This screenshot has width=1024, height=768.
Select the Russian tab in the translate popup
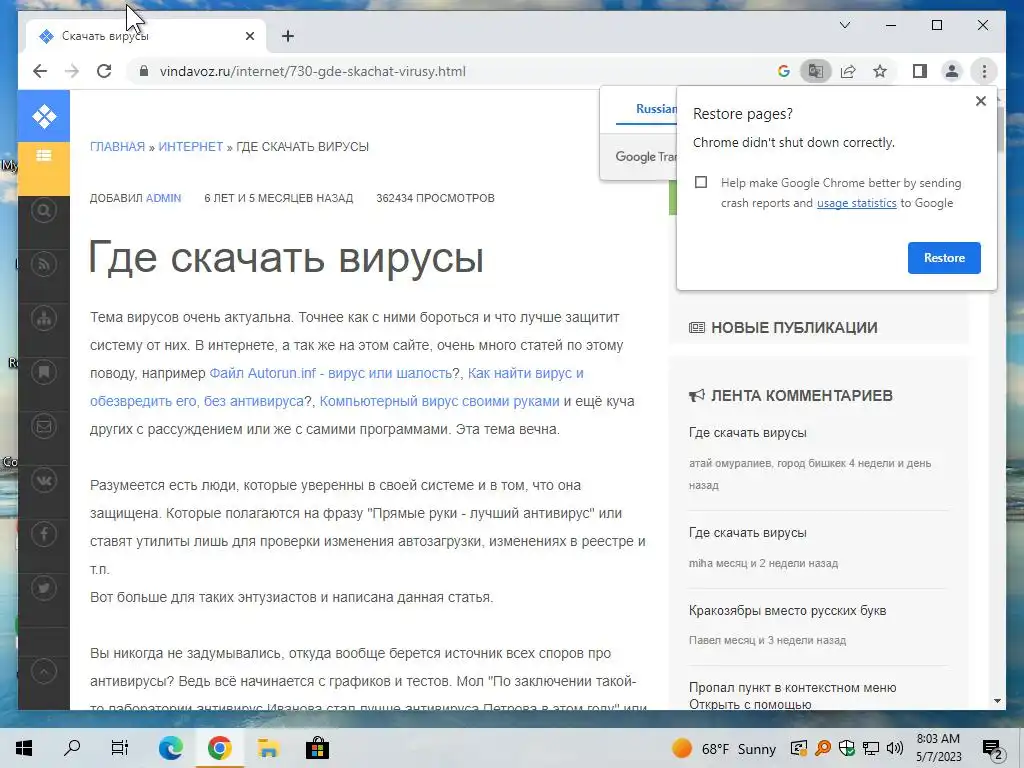coord(656,109)
